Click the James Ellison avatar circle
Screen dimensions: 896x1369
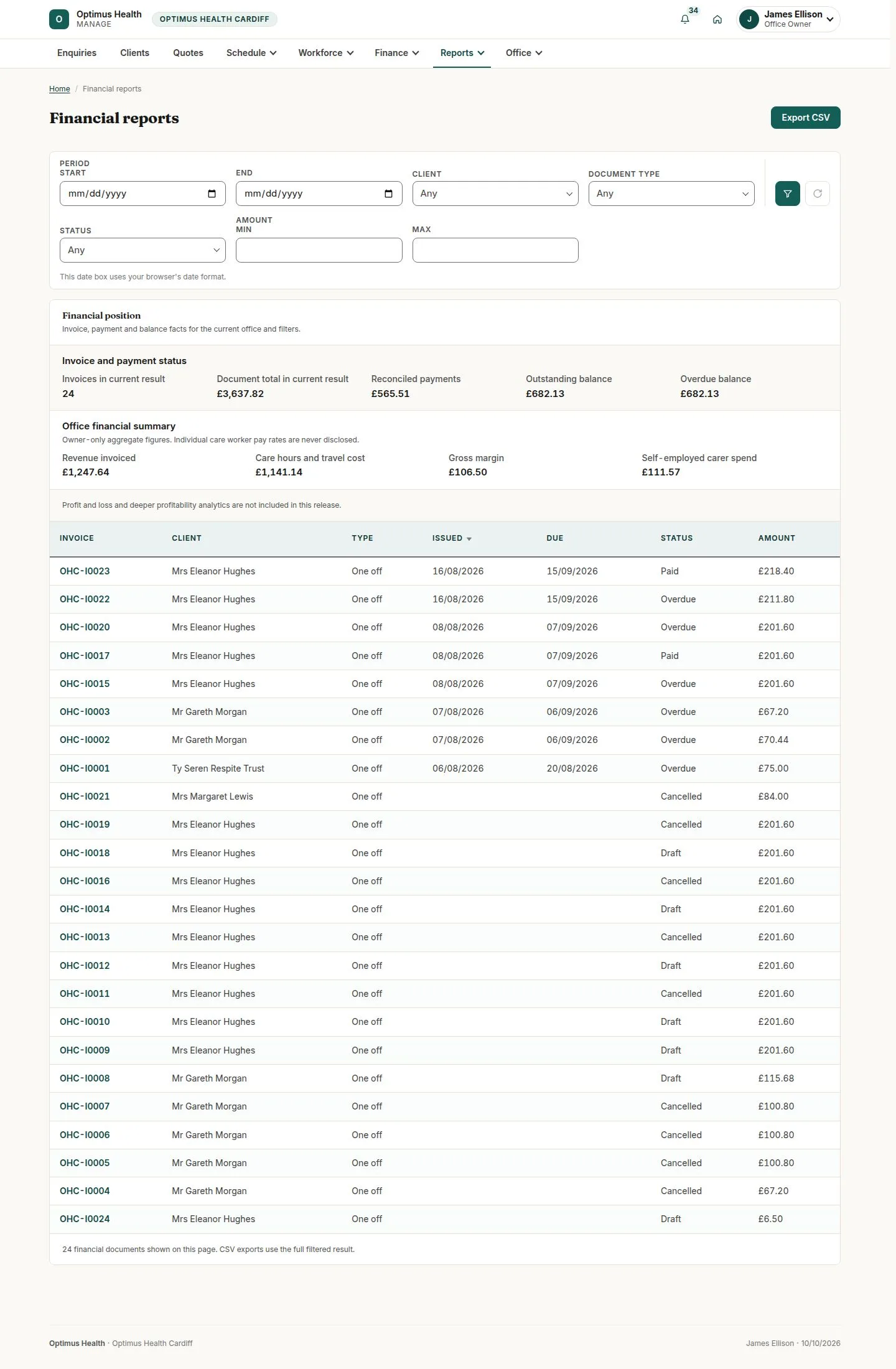(749, 19)
